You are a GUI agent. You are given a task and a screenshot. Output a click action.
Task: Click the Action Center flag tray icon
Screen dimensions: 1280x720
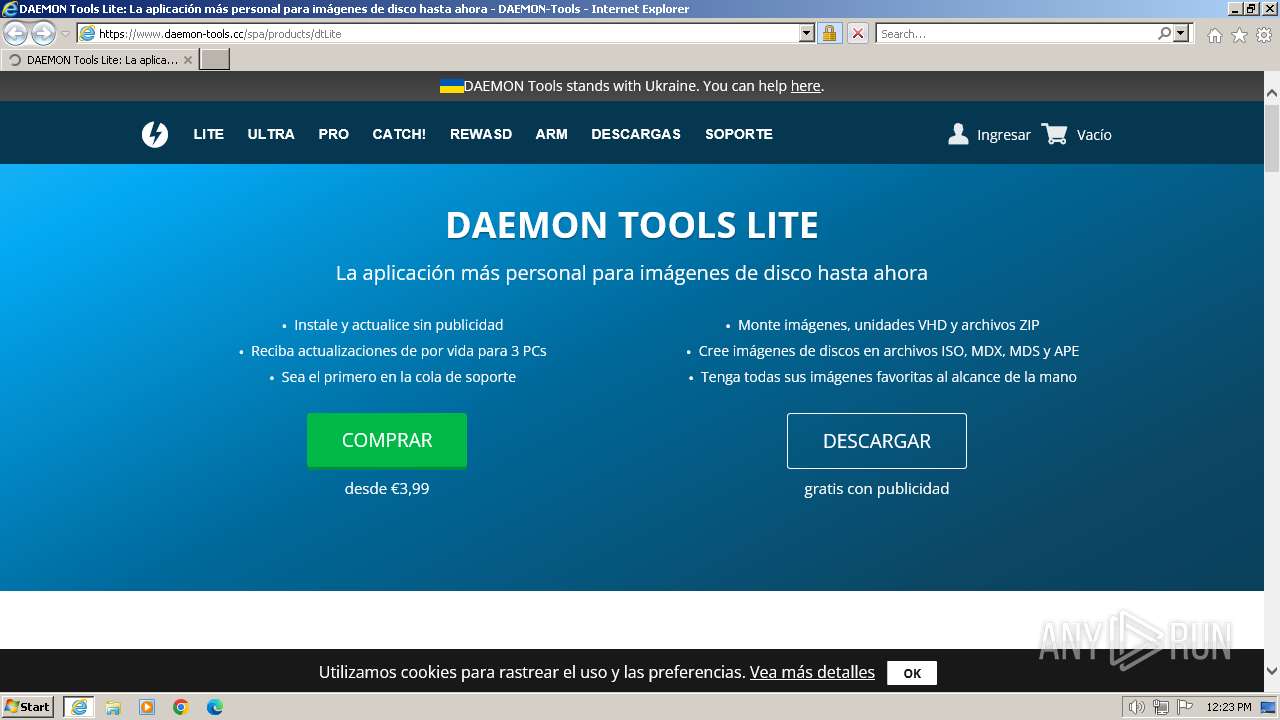click(x=1185, y=707)
